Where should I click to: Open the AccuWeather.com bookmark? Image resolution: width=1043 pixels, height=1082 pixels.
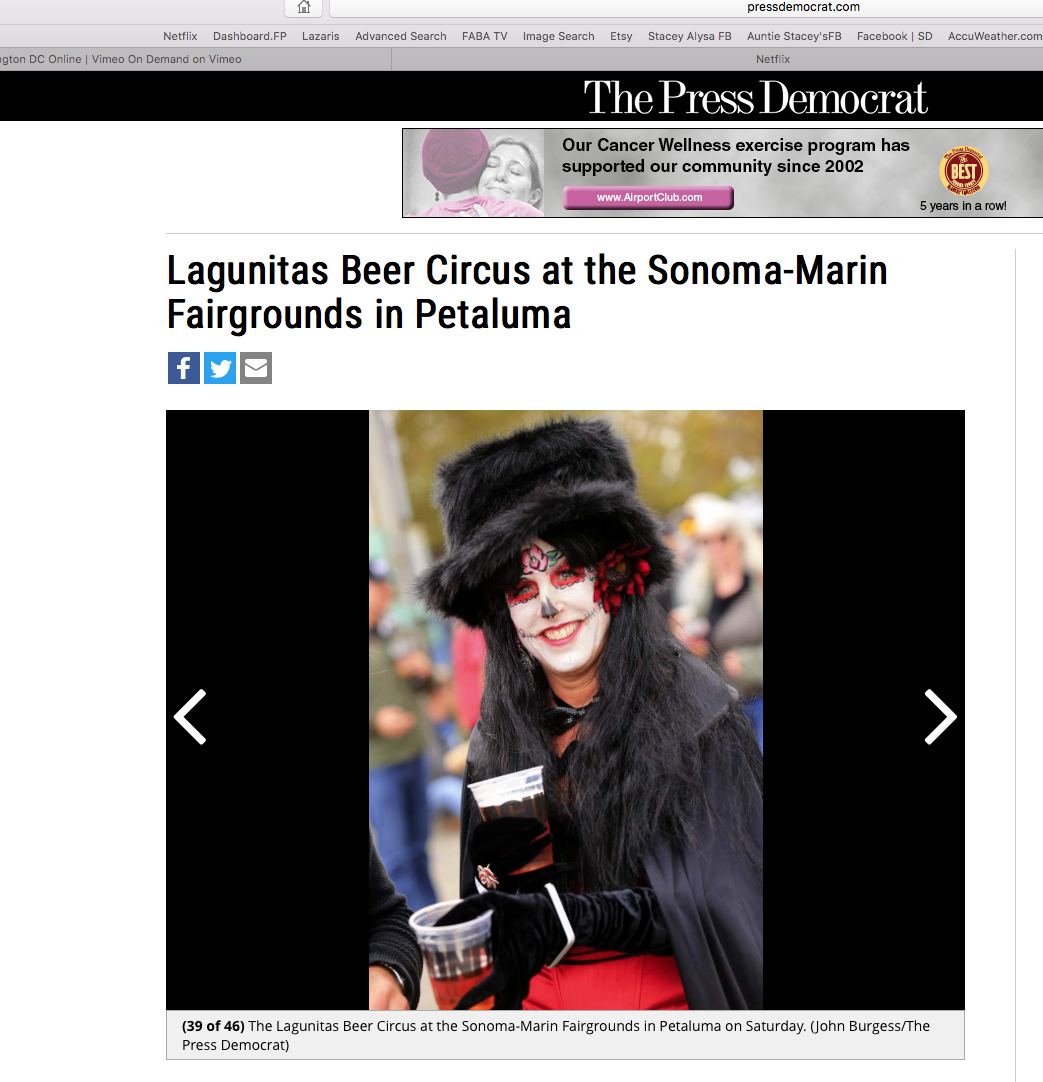click(x=995, y=36)
